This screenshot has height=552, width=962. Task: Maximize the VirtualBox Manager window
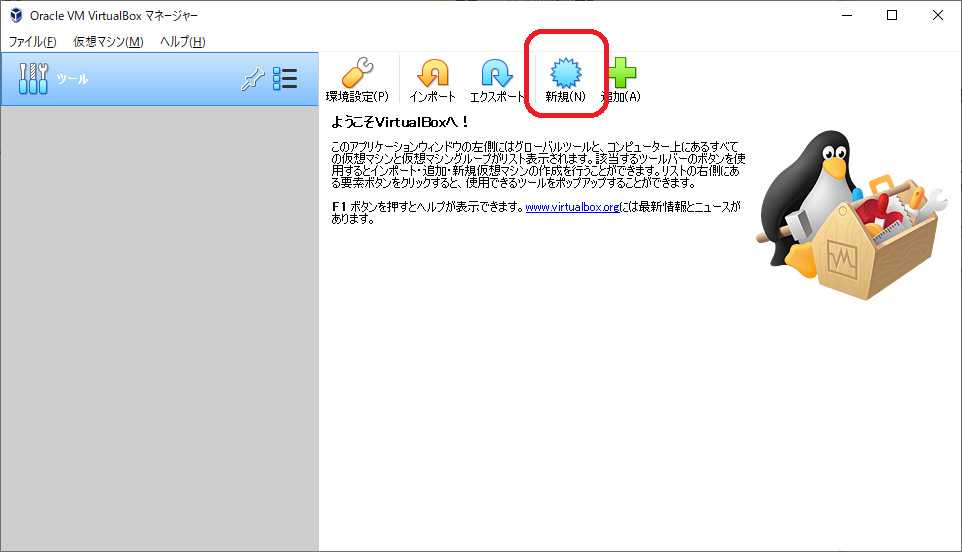tap(892, 15)
